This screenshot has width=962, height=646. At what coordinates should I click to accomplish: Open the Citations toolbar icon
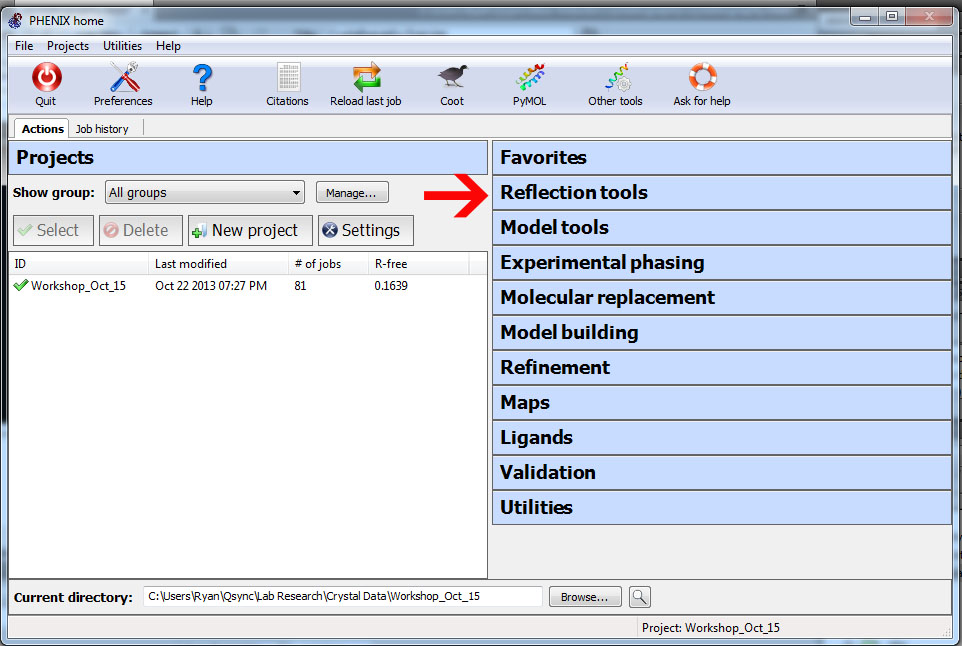(288, 78)
